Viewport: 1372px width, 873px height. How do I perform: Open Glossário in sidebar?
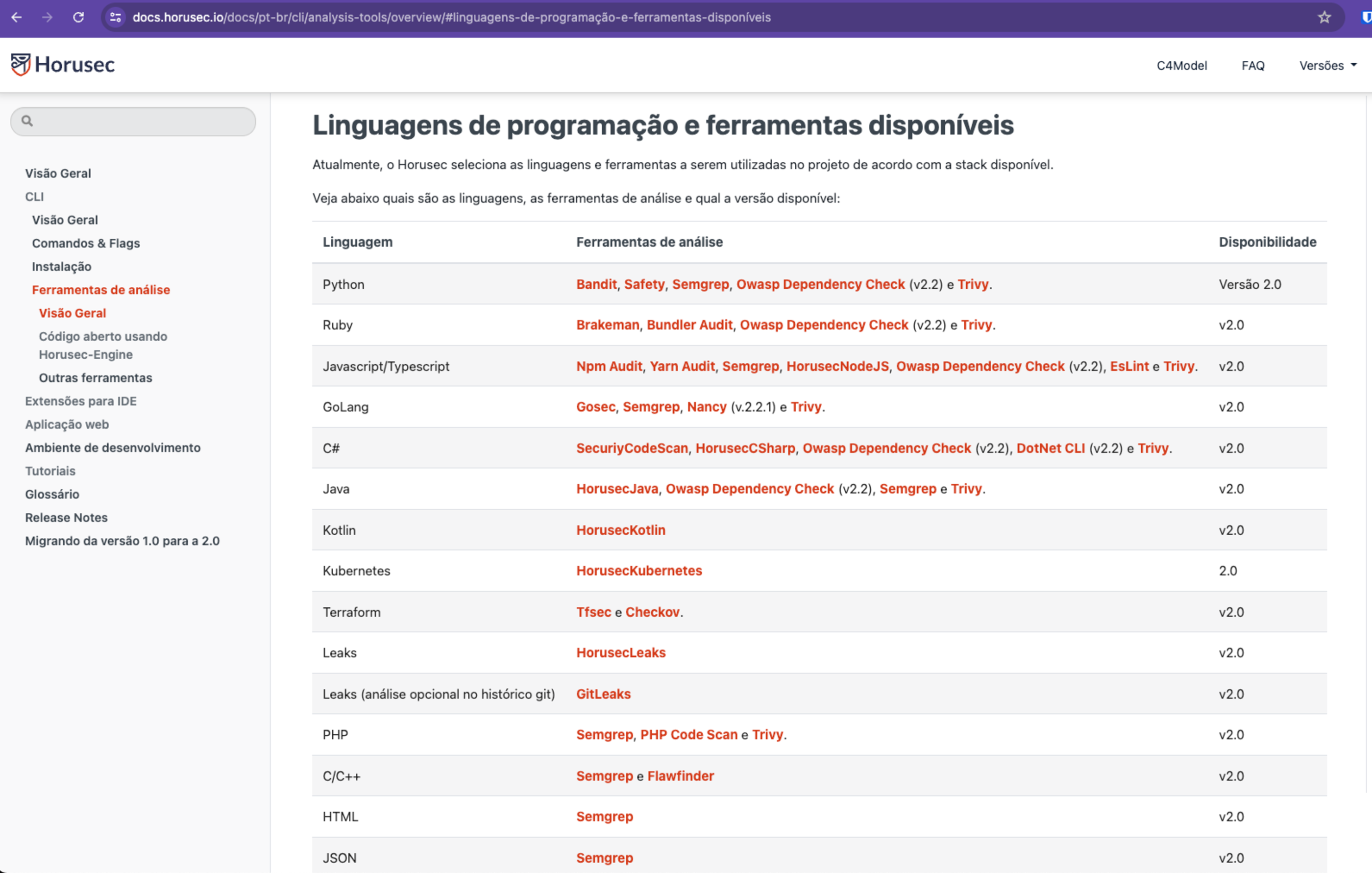(x=52, y=494)
